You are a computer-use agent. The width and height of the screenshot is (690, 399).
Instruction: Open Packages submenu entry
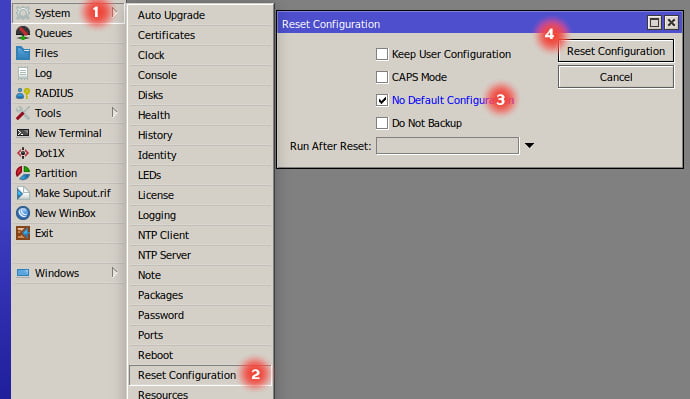(201, 295)
